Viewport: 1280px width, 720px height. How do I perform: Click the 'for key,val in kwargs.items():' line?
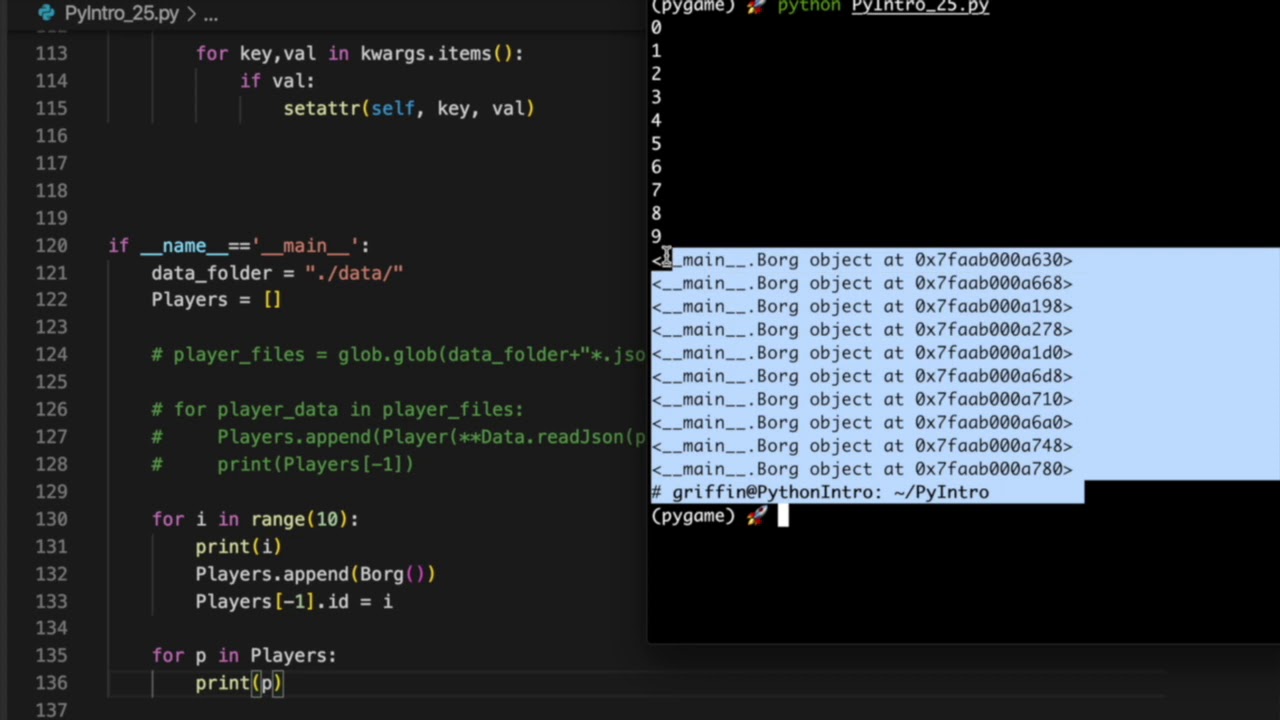[x=360, y=53]
